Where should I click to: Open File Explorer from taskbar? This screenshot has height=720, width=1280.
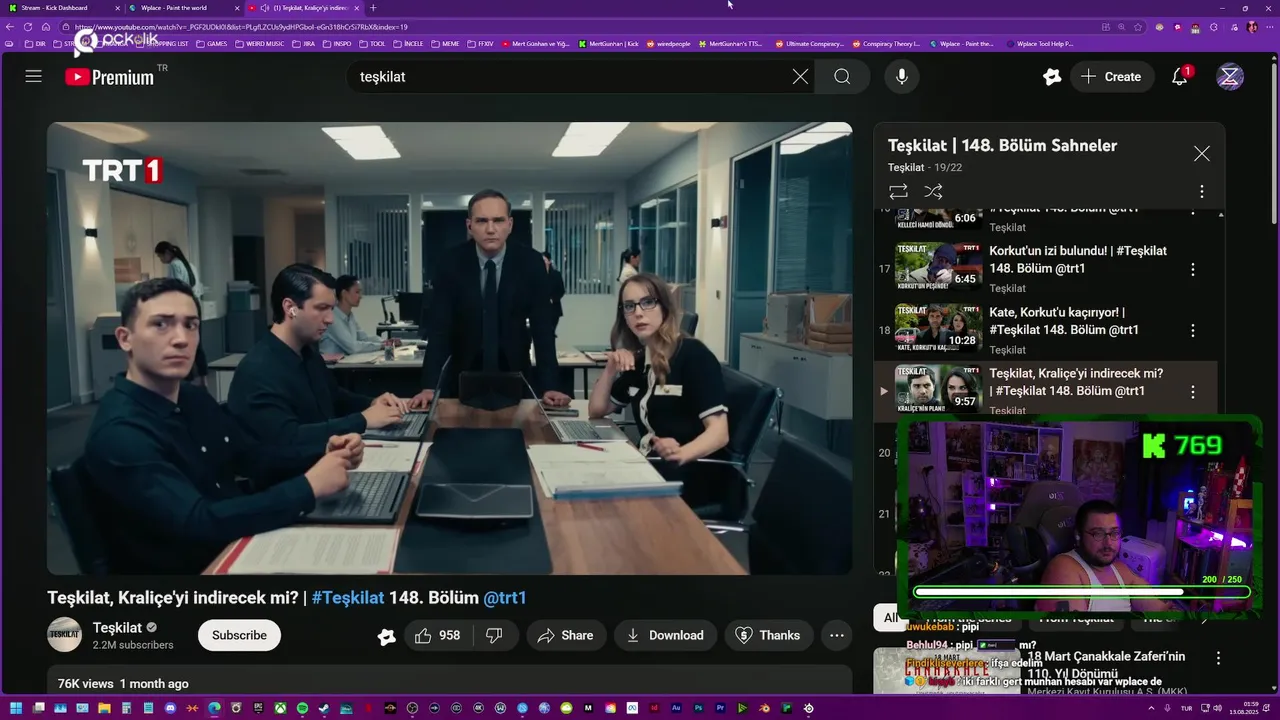click(x=104, y=708)
